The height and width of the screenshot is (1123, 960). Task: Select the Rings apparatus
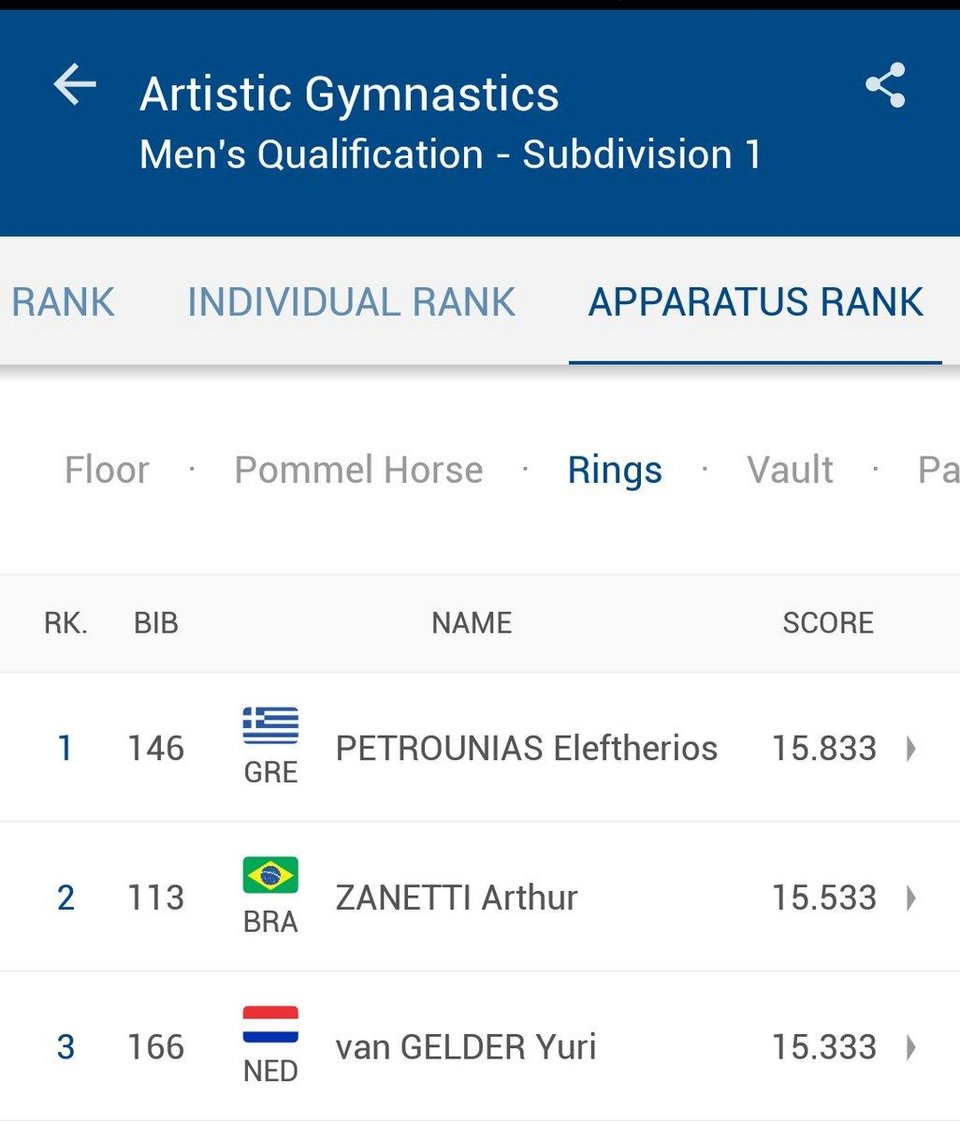coord(615,471)
